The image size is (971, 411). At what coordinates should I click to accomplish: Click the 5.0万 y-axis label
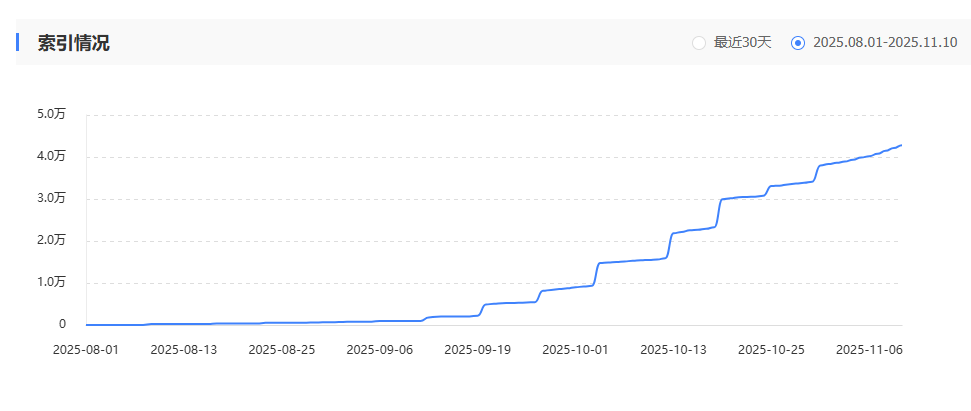point(52,114)
